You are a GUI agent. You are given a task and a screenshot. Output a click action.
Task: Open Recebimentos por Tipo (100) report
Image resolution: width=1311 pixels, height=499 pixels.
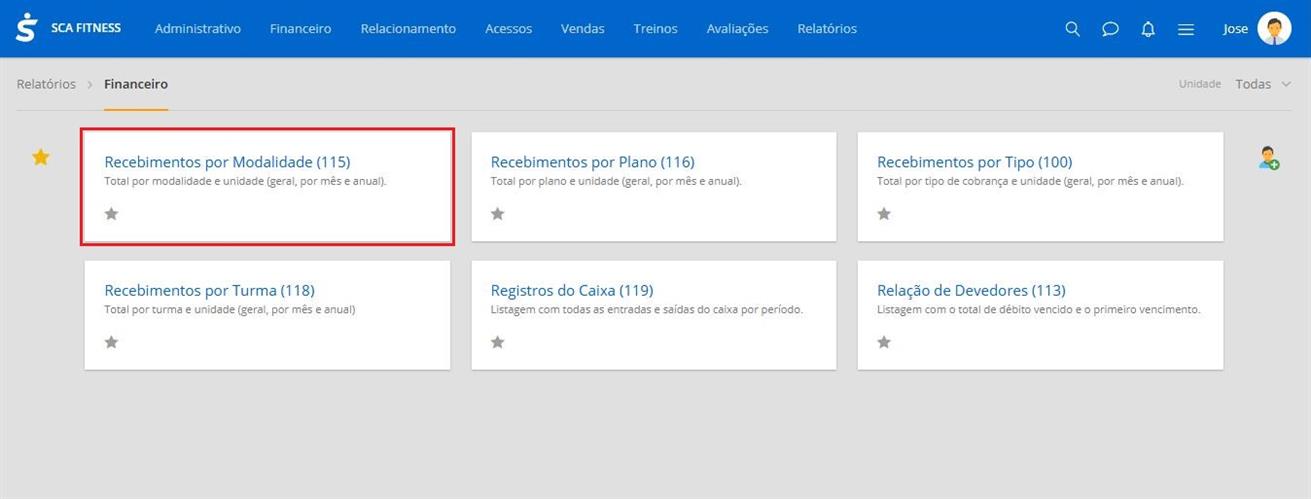975,162
